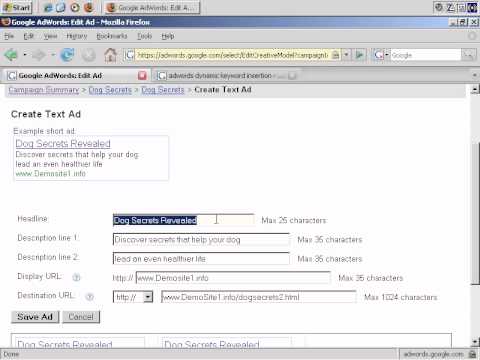
Task: Open the File menu
Action: point(9,36)
